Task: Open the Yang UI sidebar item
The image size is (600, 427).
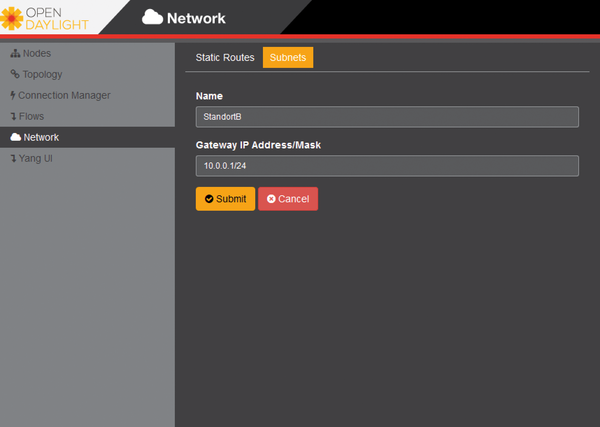Action: pos(34,158)
